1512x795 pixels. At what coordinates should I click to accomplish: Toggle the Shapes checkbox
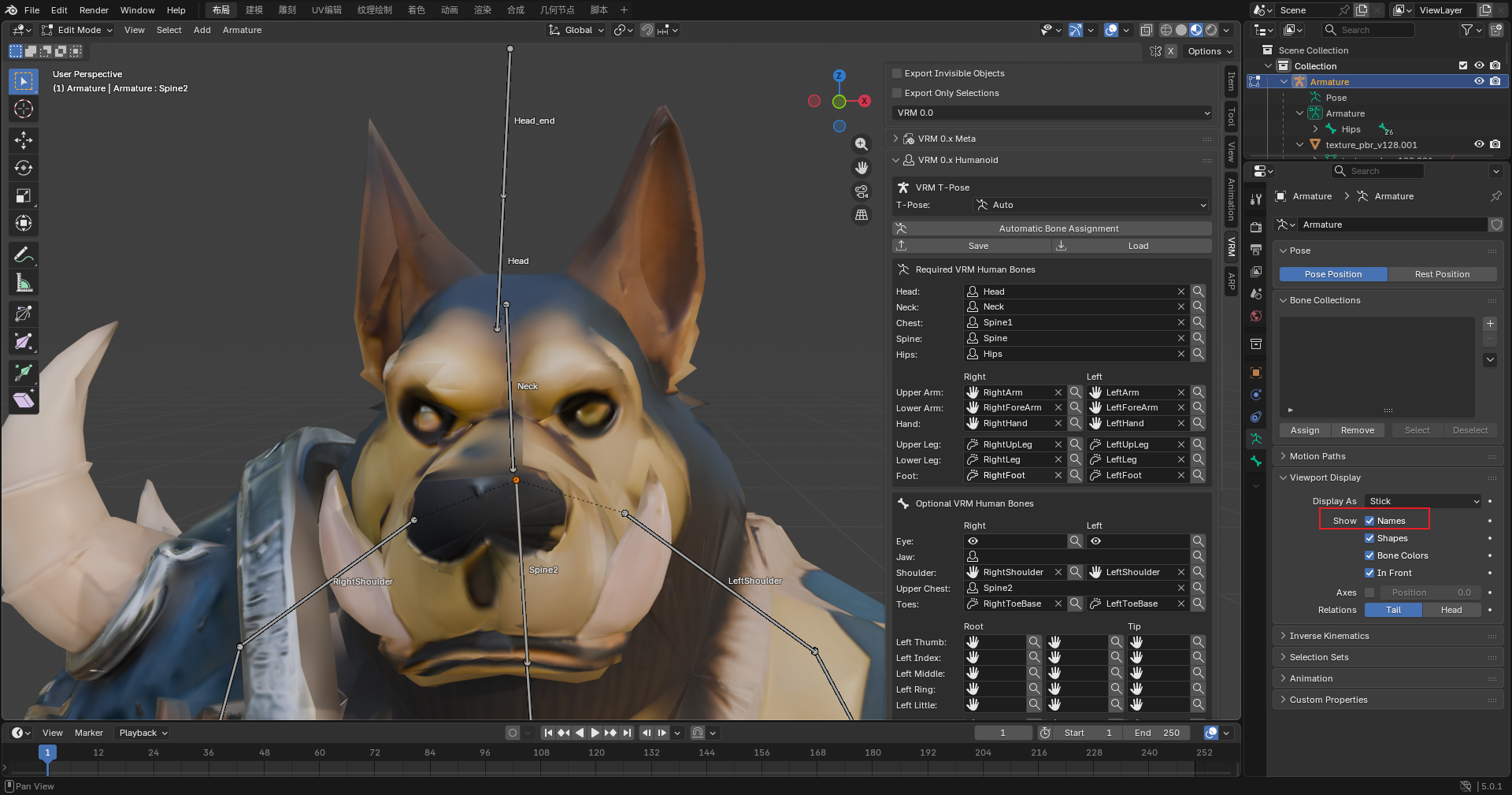coord(1369,538)
